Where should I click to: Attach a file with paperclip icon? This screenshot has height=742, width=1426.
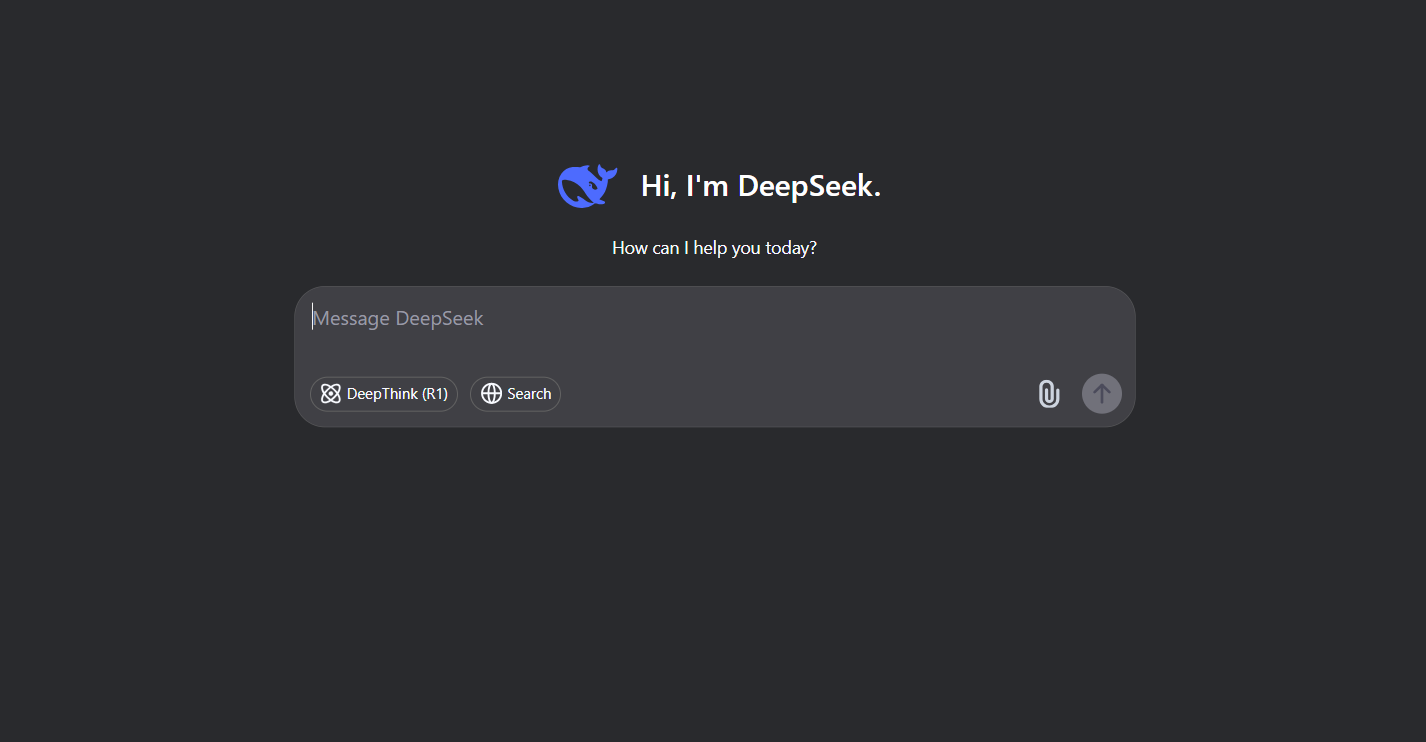(1048, 394)
